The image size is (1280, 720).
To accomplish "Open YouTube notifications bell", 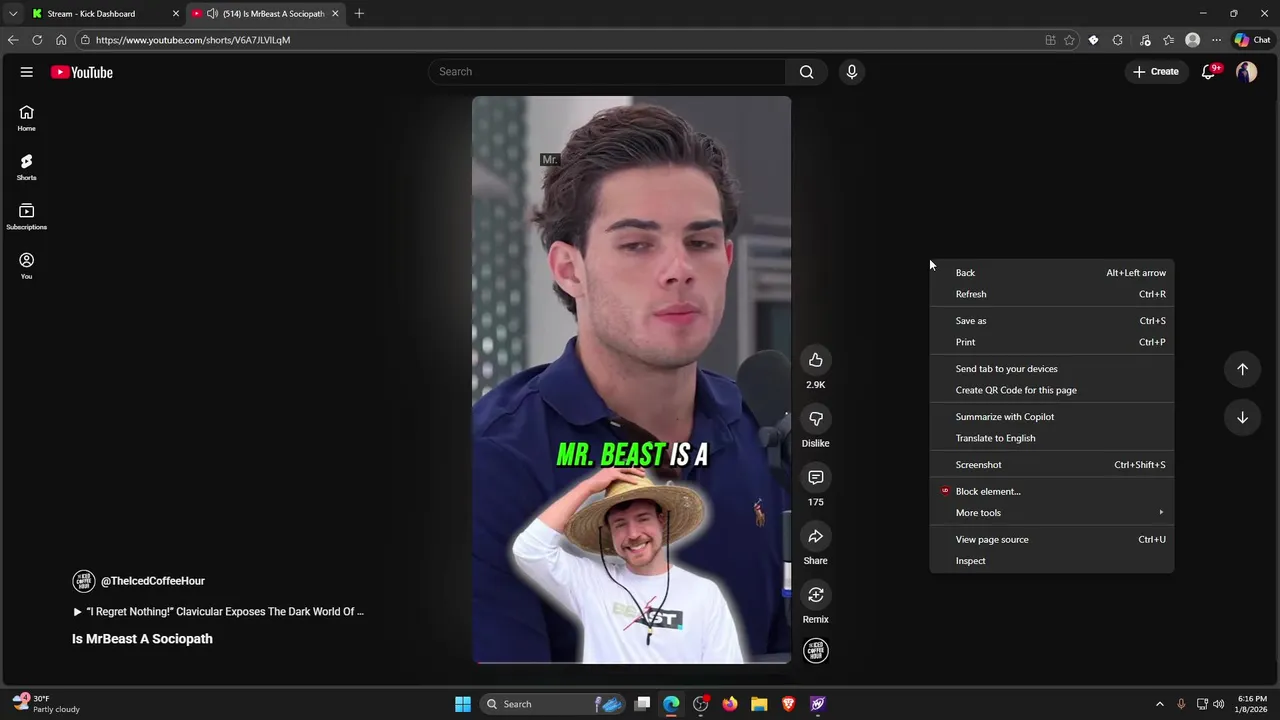I will (x=1209, y=72).
